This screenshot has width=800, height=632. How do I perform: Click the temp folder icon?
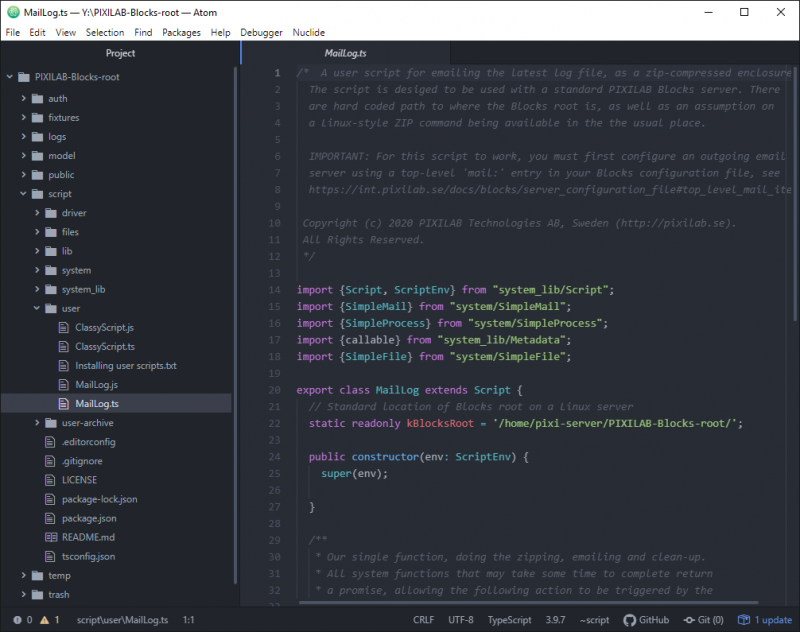[37, 575]
